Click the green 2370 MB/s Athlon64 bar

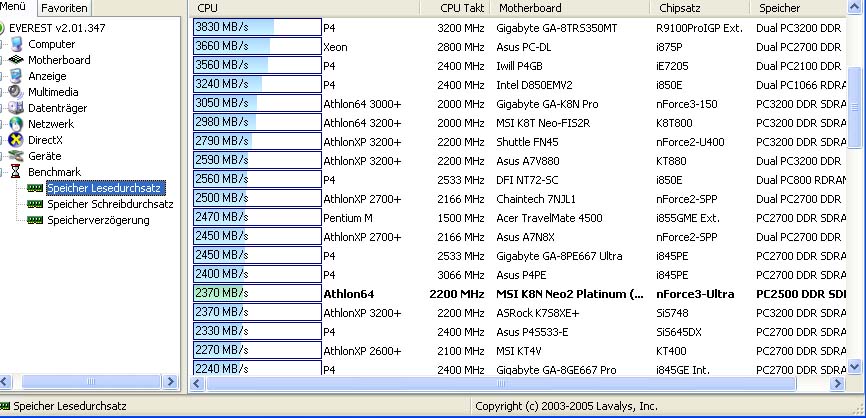tap(257, 294)
